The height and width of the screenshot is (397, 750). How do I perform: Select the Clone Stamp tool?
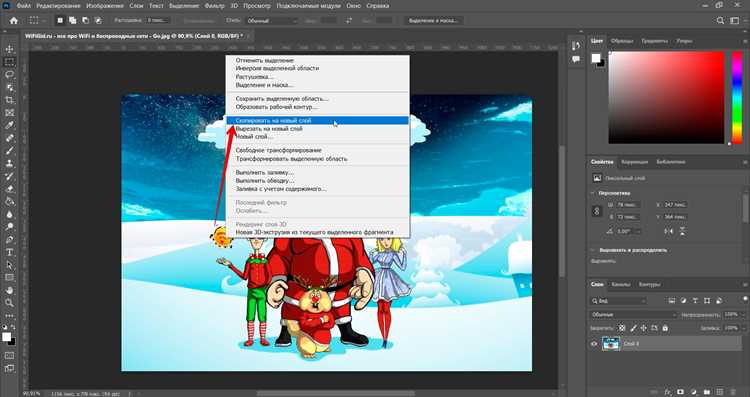point(10,164)
